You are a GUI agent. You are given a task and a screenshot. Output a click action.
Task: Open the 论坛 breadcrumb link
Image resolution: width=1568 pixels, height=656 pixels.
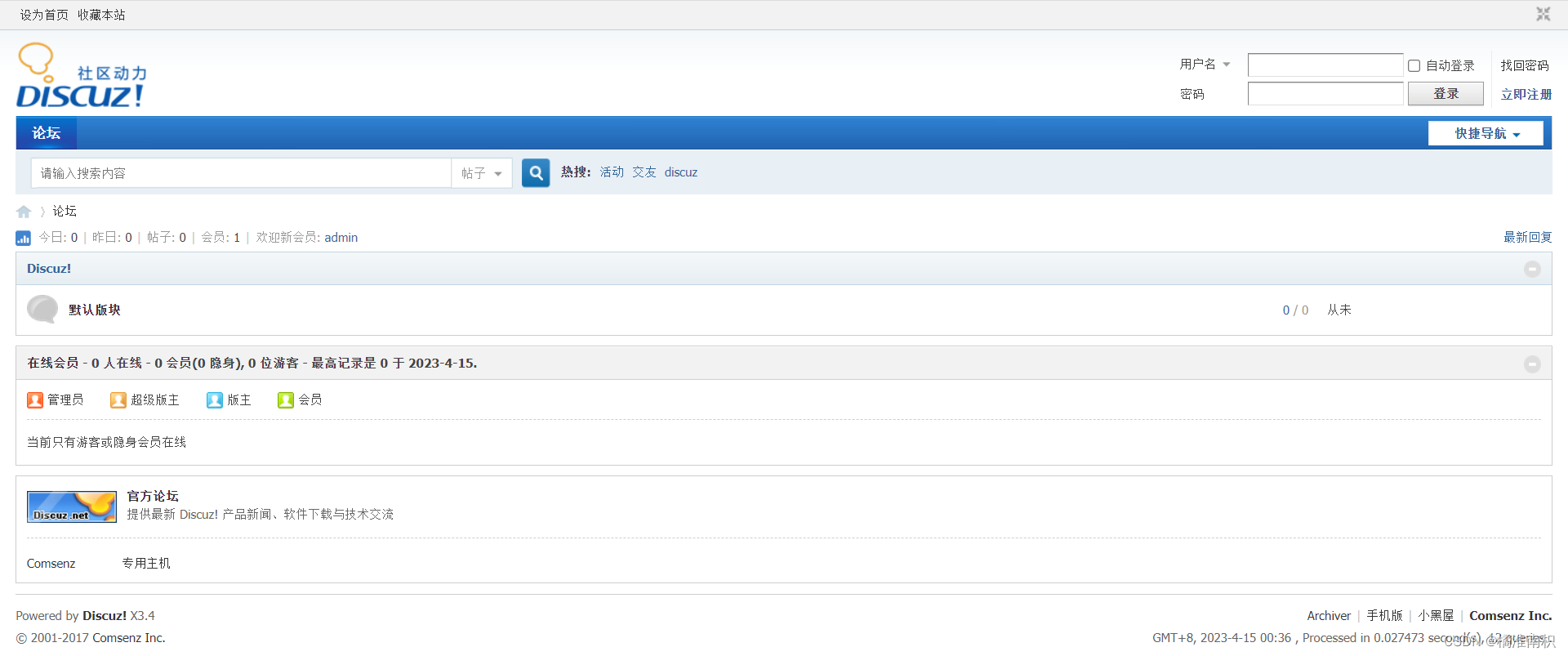pos(65,212)
